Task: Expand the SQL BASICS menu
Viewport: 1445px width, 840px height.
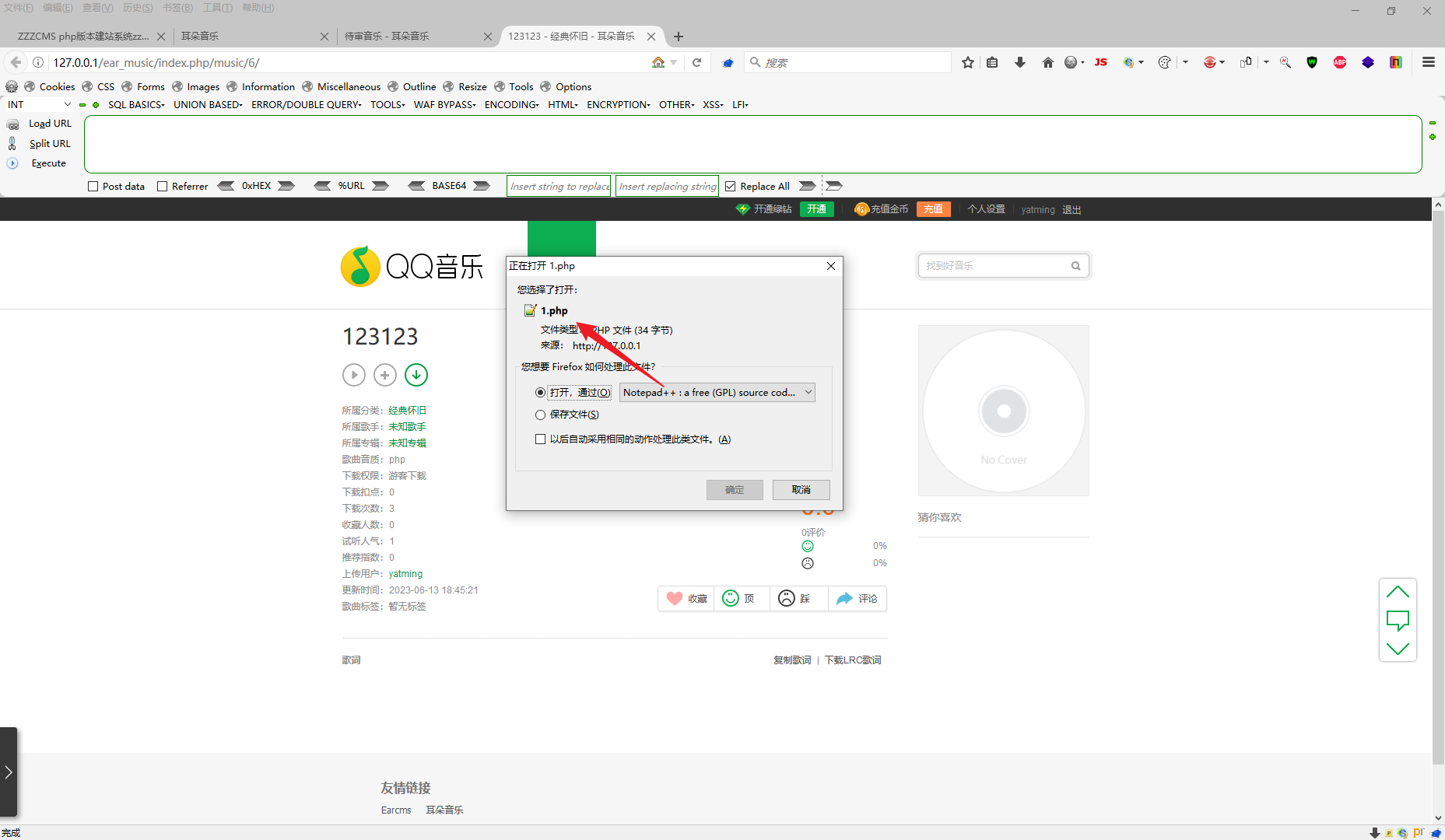Action: click(136, 105)
